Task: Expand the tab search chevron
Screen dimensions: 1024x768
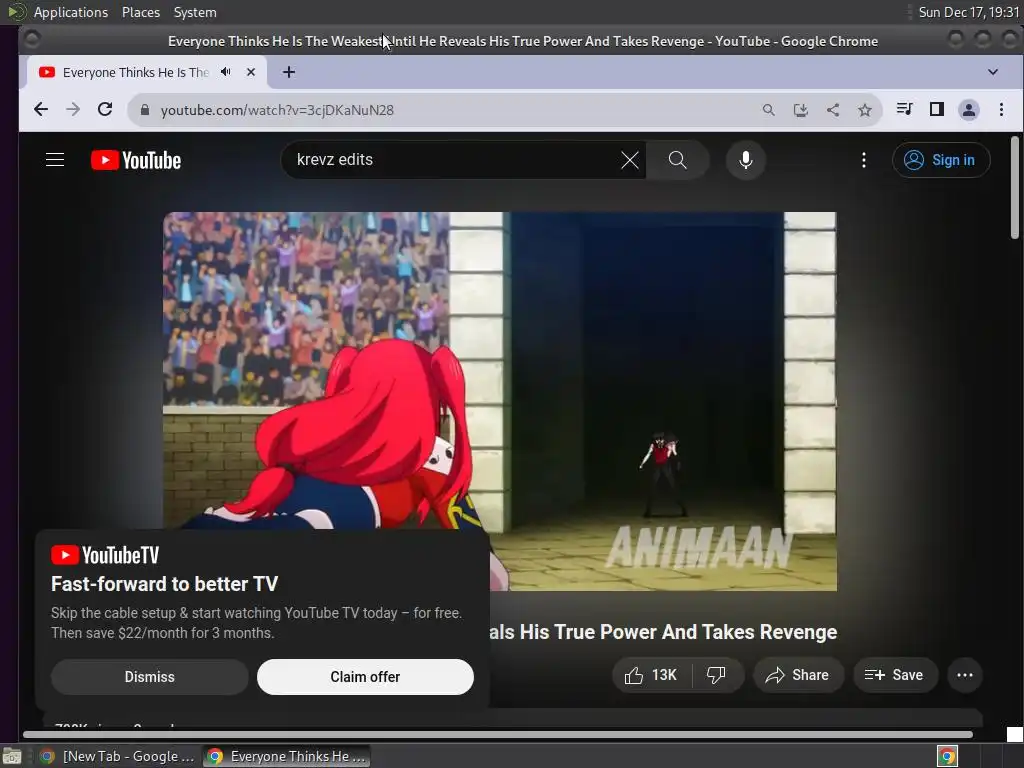Action: 993,72
